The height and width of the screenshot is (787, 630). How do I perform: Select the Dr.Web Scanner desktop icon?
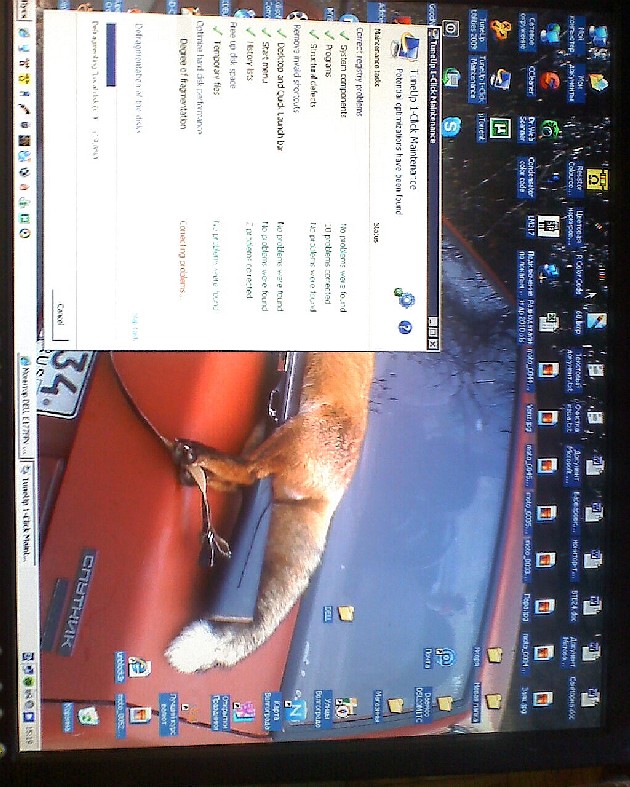coord(549,128)
